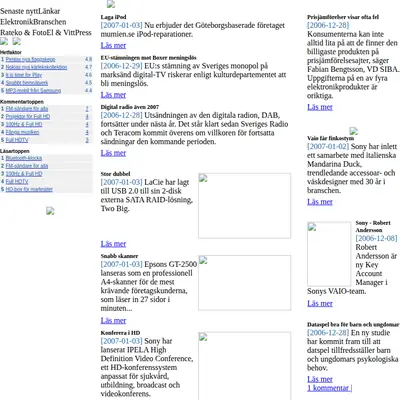Open the fourth Hetfaktor link rated 4.5
Screen dimensions: 400x400
(x=27, y=83)
